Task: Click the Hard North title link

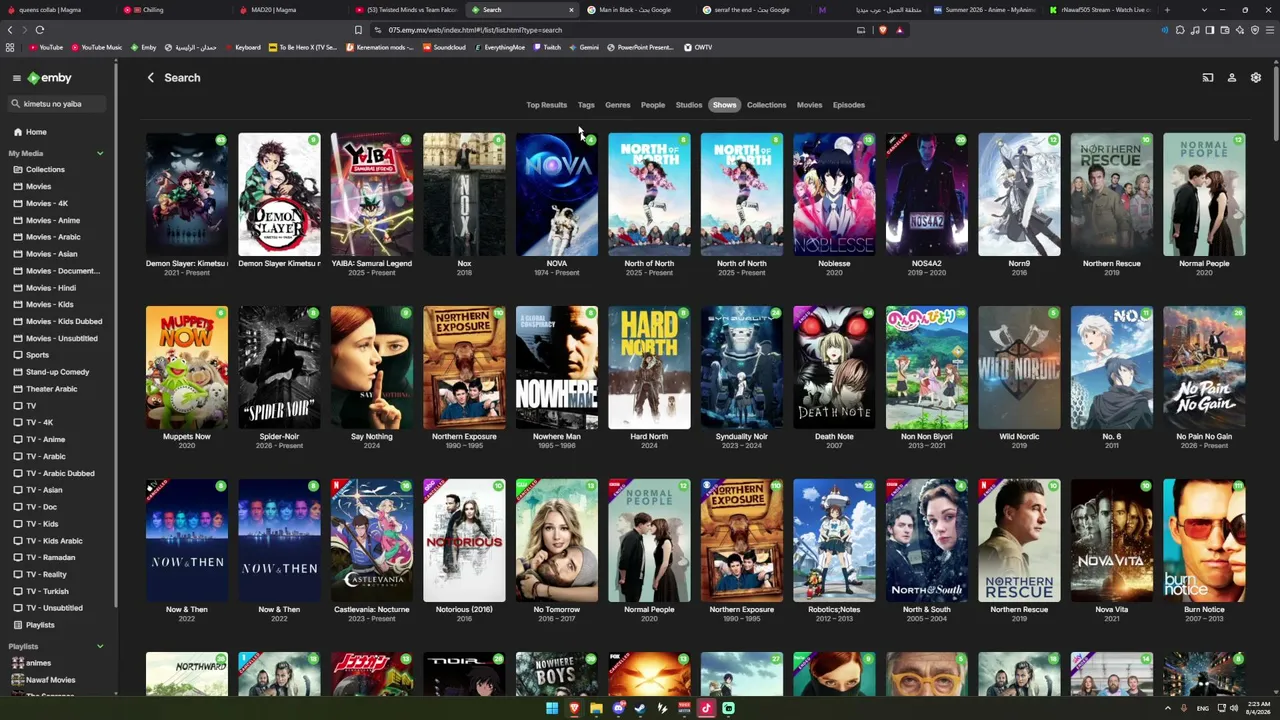Action: coord(649,437)
